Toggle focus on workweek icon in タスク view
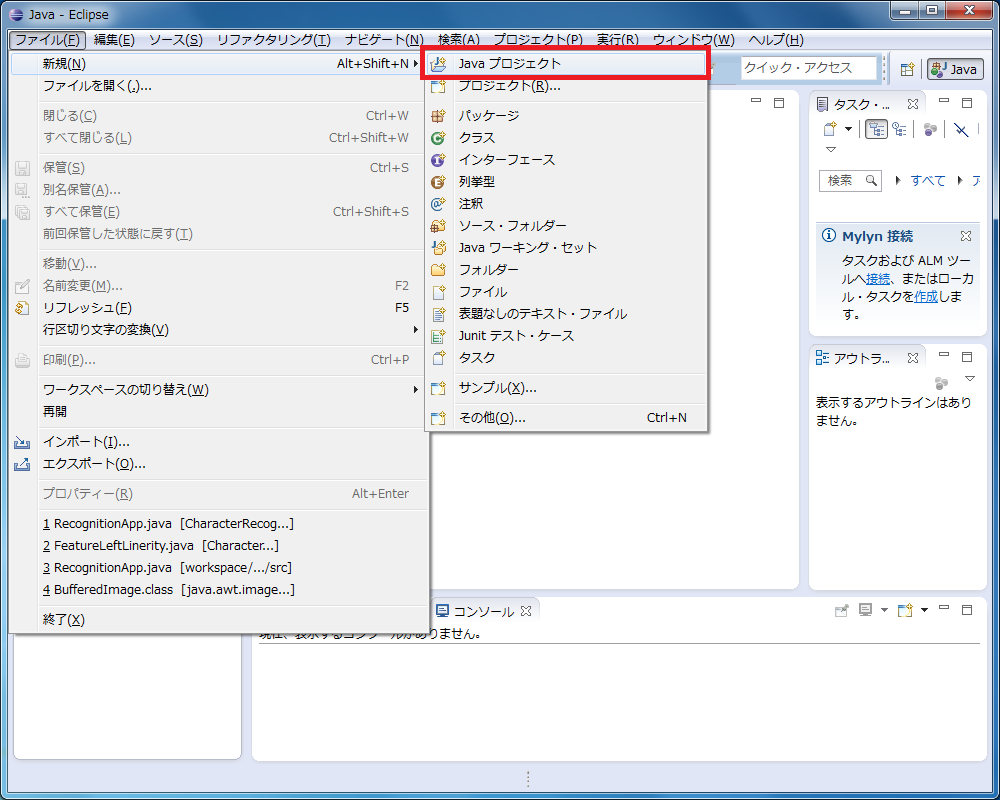Screen dimensions: 1000x800 (x=930, y=130)
